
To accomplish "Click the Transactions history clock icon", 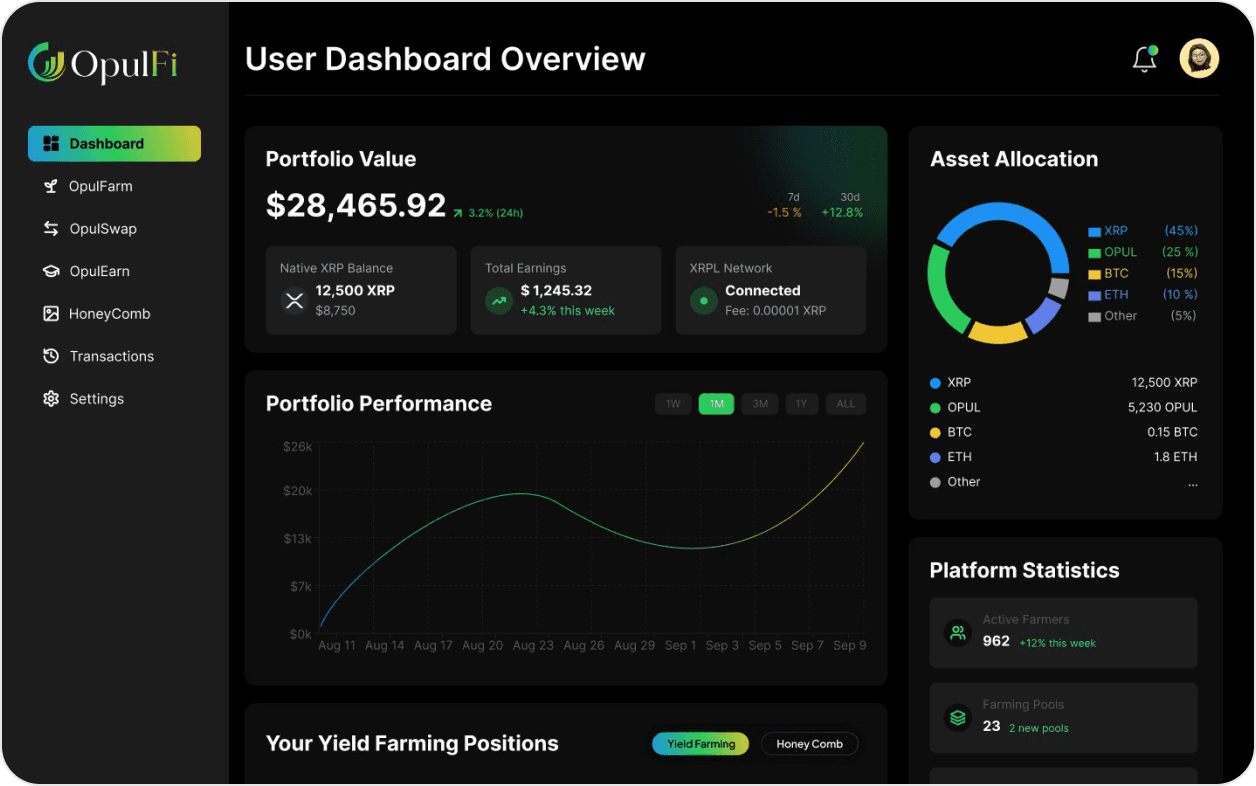I will 51,356.
